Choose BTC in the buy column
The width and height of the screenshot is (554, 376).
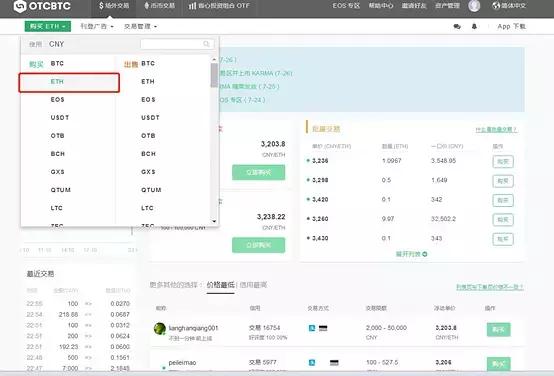click(x=57, y=64)
